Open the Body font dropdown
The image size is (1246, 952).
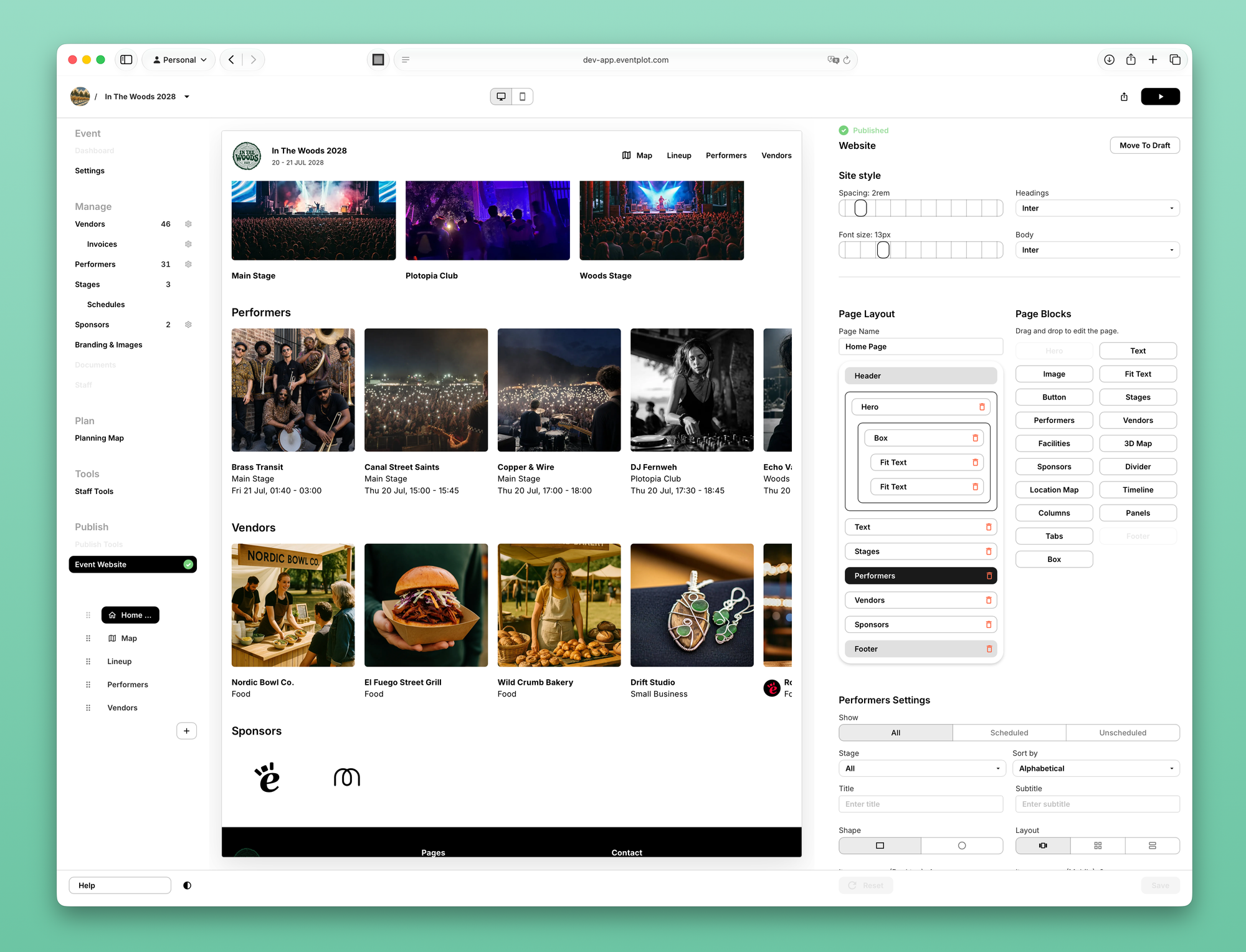pyautogui.click(x=1097, y=250)
